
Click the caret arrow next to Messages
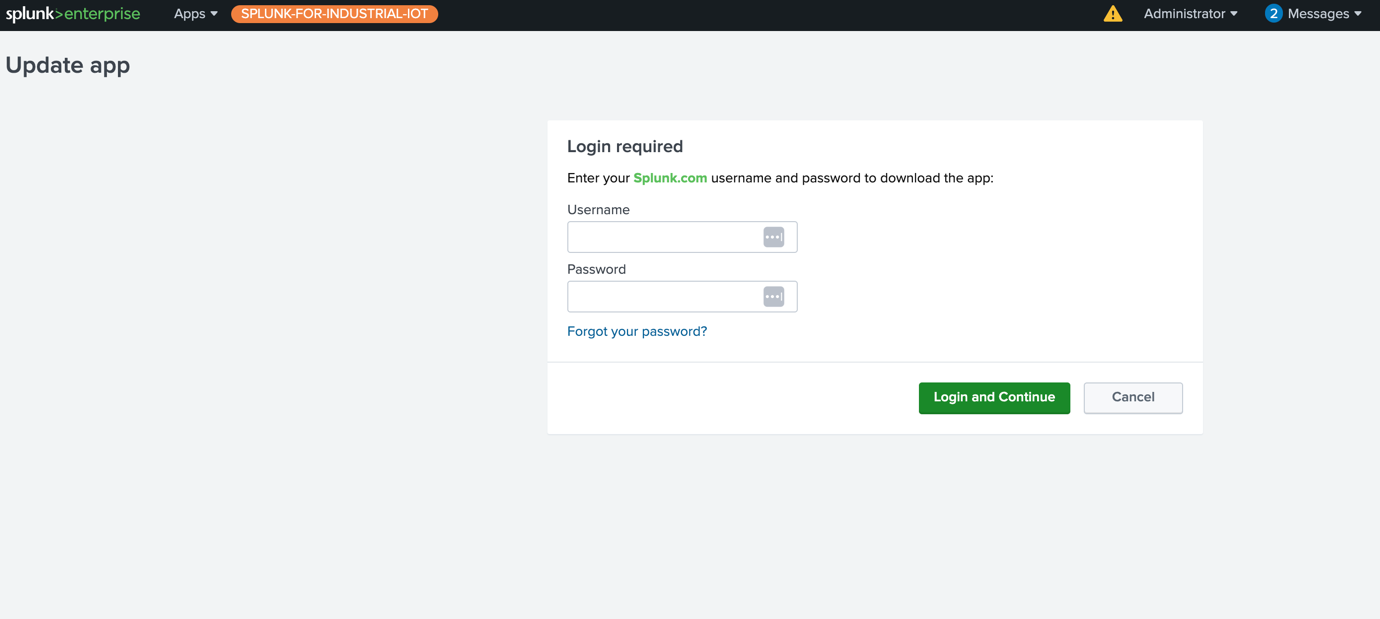coord(1358,14)
